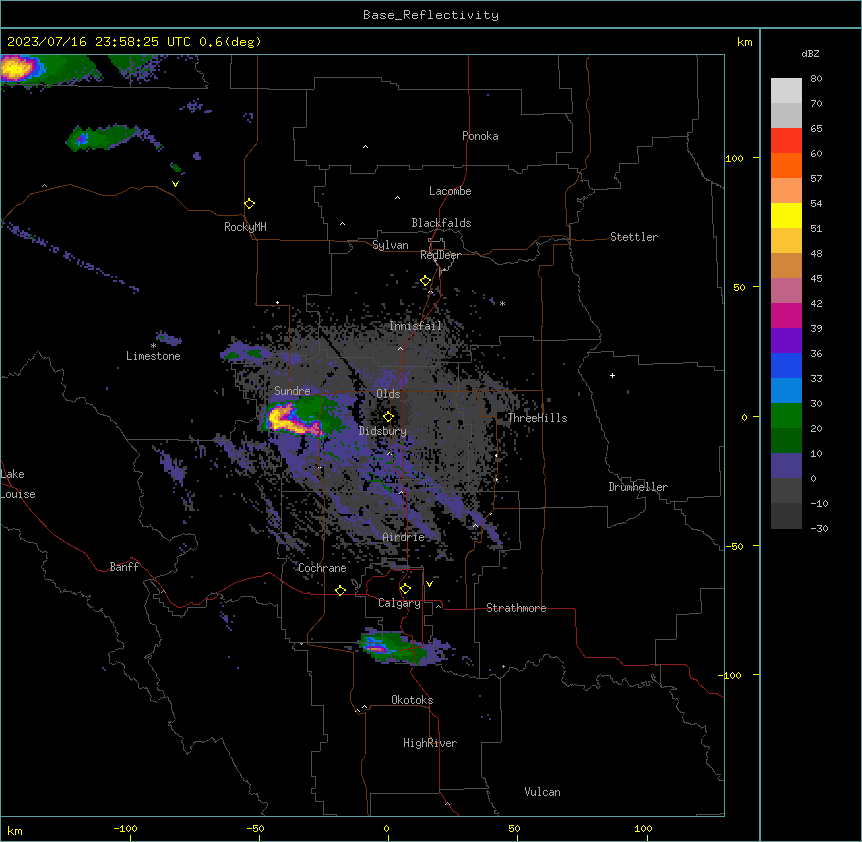Click the Didsbury town label
The width and height of the screenshot is (862, 842).
point(383,431)
